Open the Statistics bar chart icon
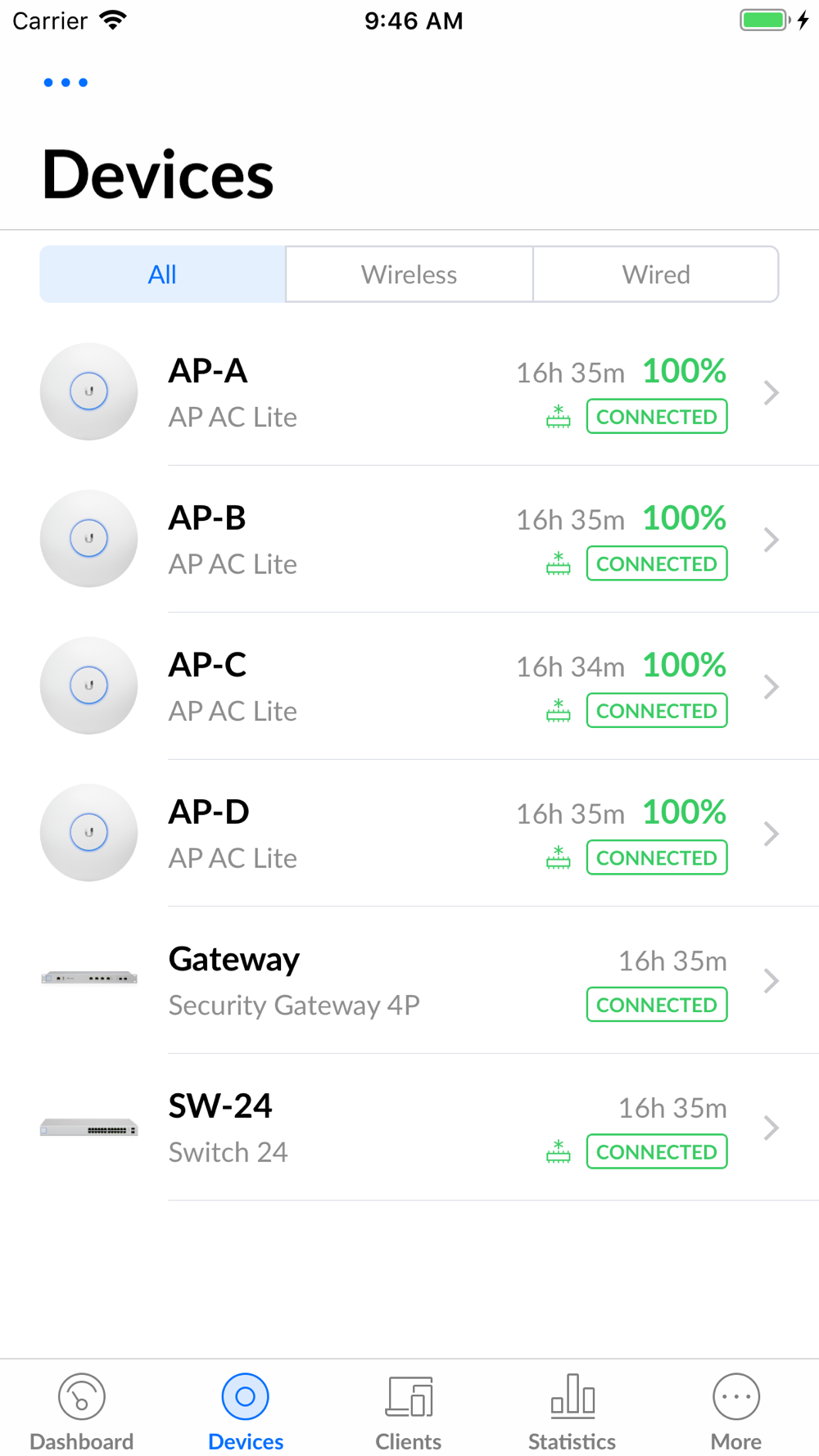This screenshot has width=819, height=1456. point(572,1396)
